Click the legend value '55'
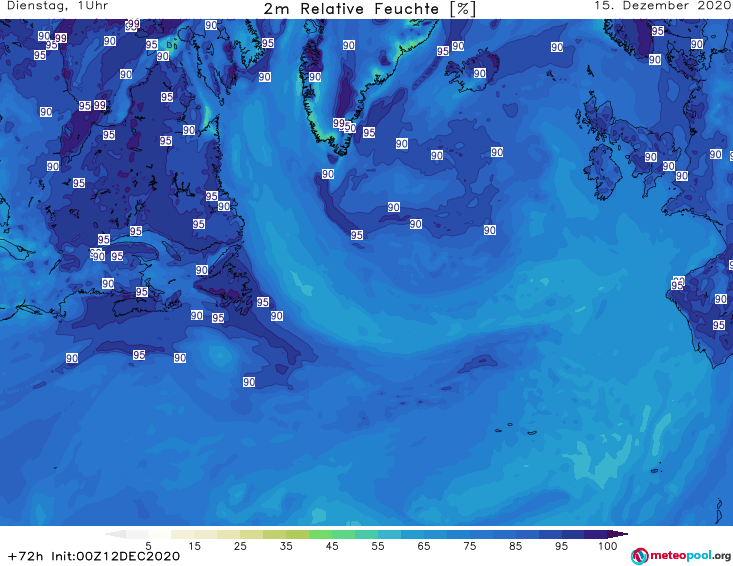The width and height of the screenshot is (733, 566). point(378,546)
